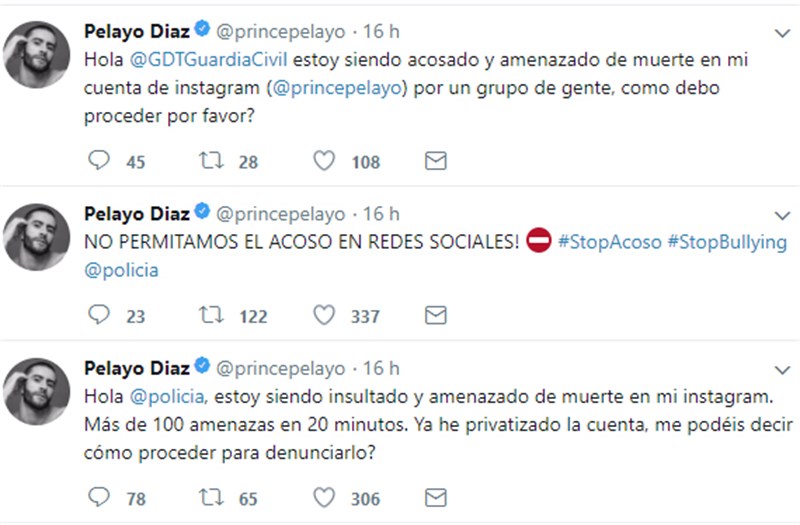Retweet the tweet with 122 retweets
The height and width of the screenshot is (525, 800).
211,315
